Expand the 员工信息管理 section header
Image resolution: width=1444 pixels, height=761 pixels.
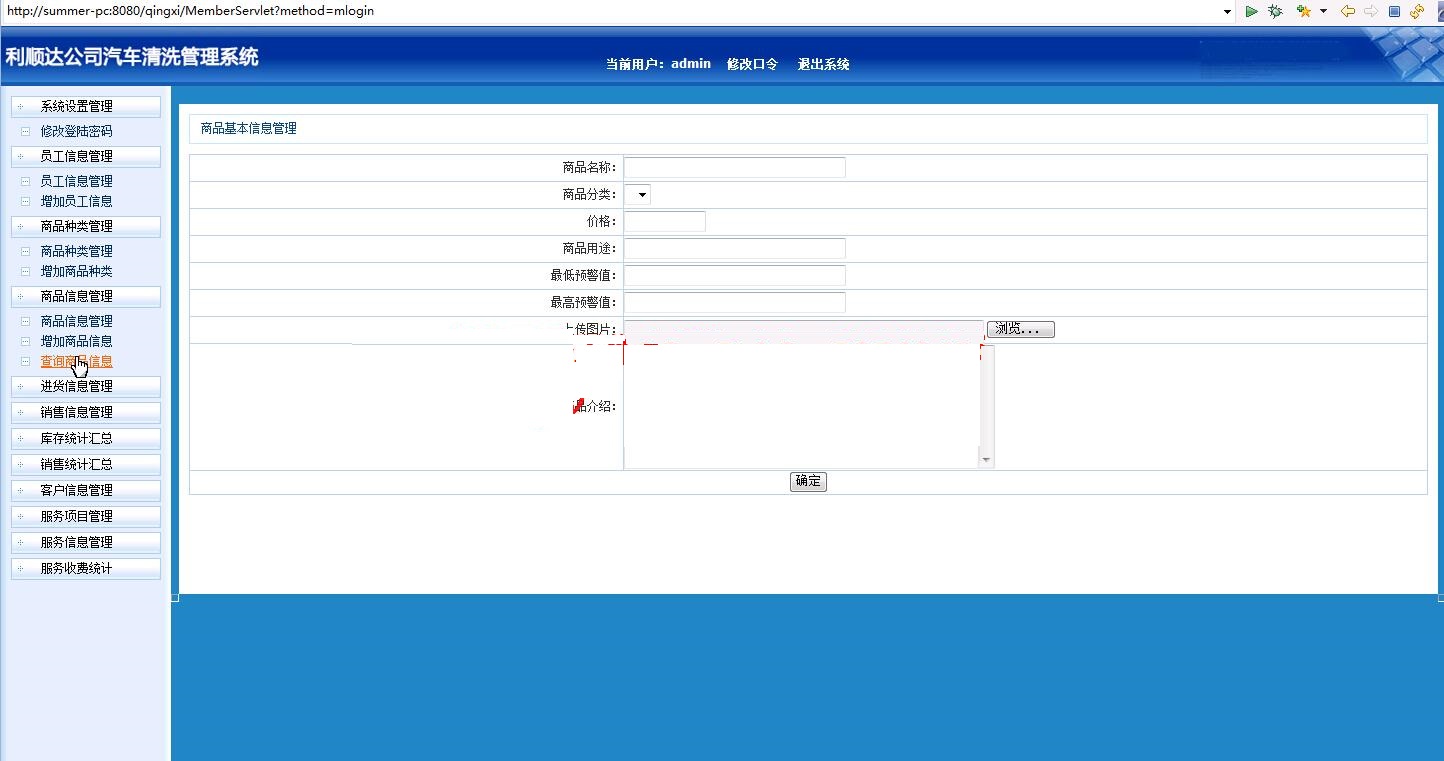[85, 156]
